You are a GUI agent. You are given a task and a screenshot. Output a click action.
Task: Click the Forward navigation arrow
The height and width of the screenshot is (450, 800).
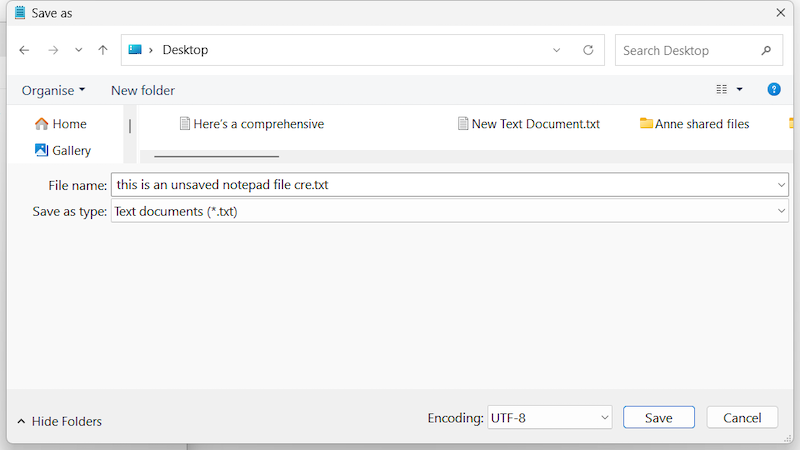coord(53,50)
